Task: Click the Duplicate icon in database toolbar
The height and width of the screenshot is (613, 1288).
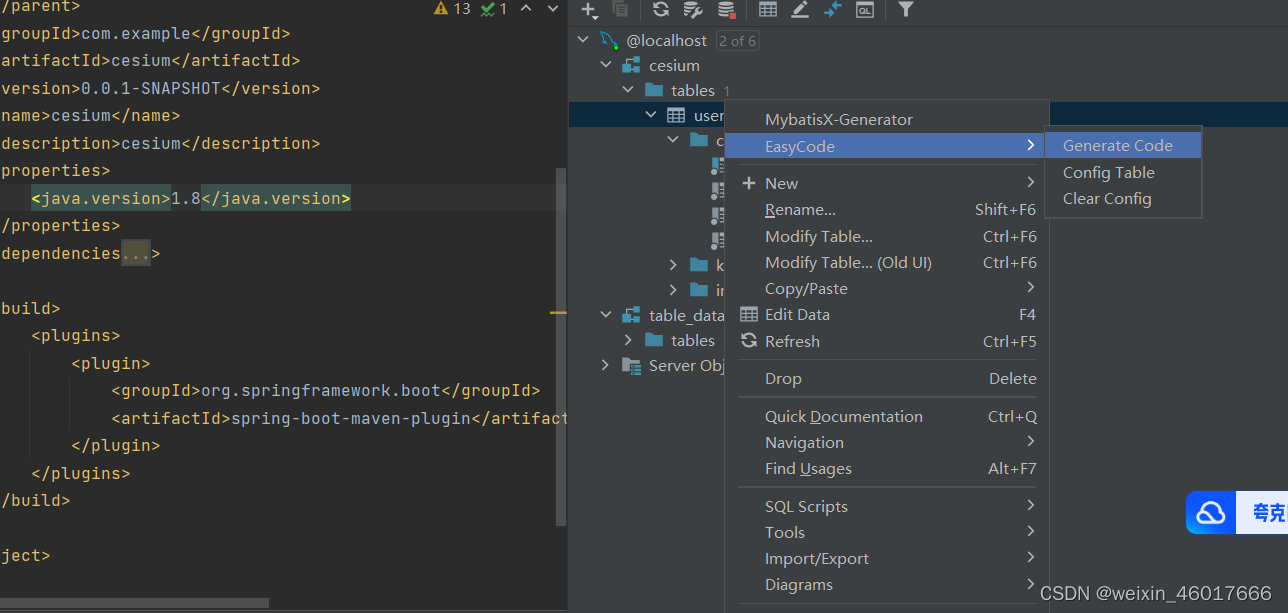Action: [620, 9]
